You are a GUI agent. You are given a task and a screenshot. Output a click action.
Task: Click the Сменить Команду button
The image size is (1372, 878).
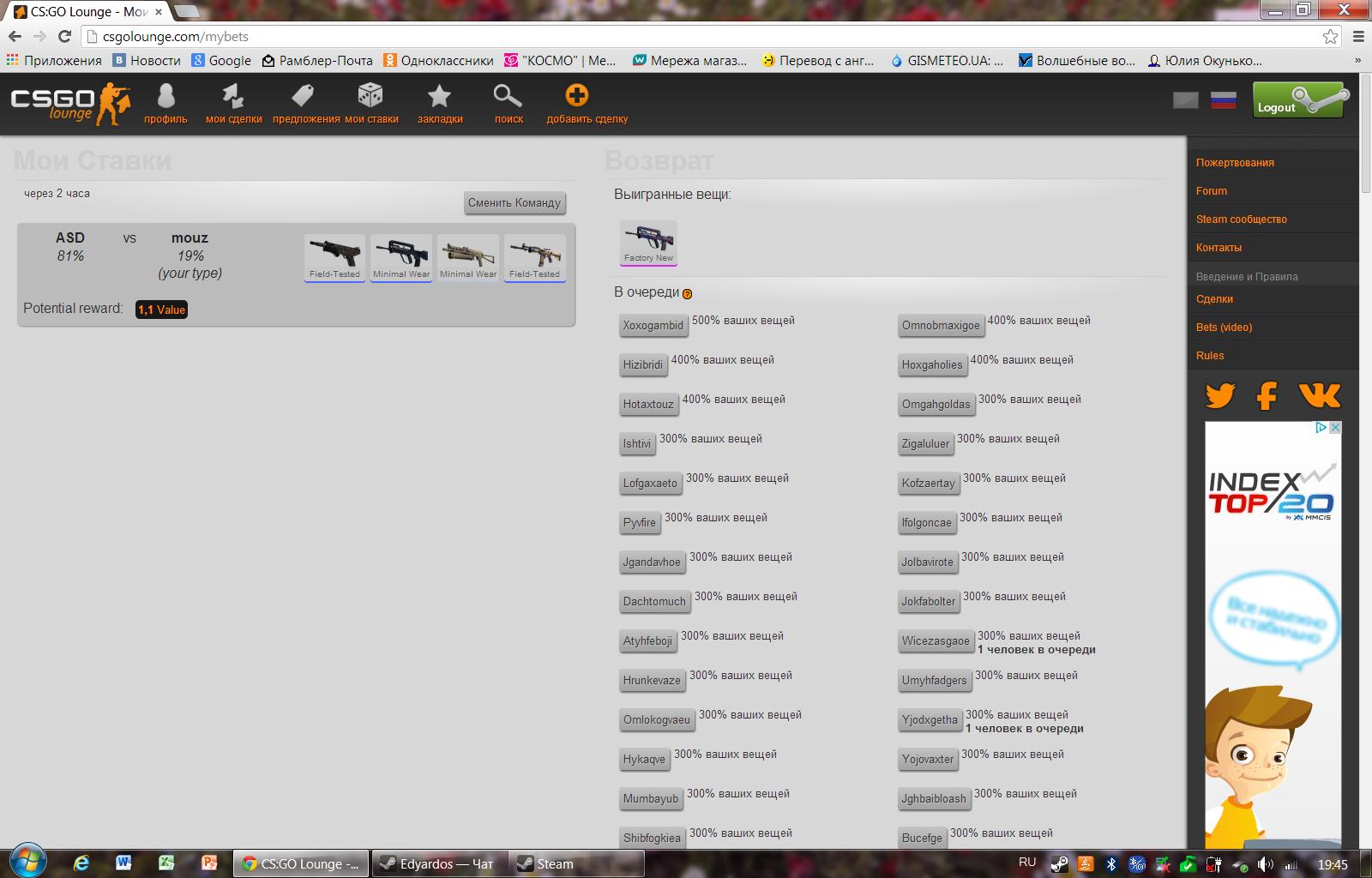[514, 203]
